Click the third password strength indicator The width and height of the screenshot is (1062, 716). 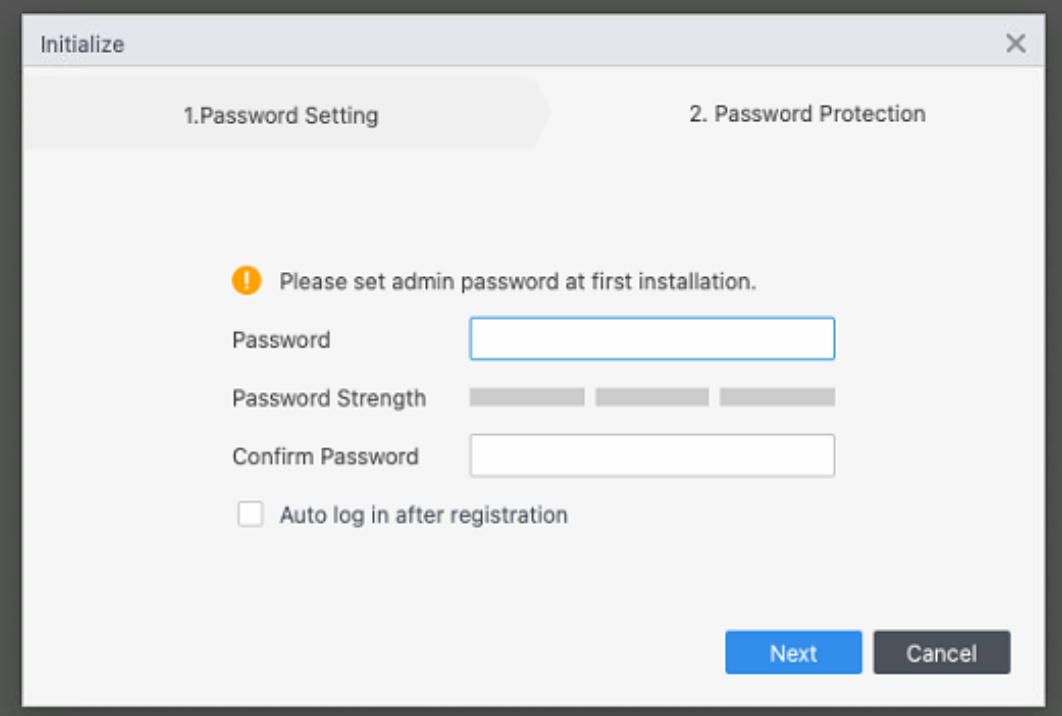click(x=777, y=397)
